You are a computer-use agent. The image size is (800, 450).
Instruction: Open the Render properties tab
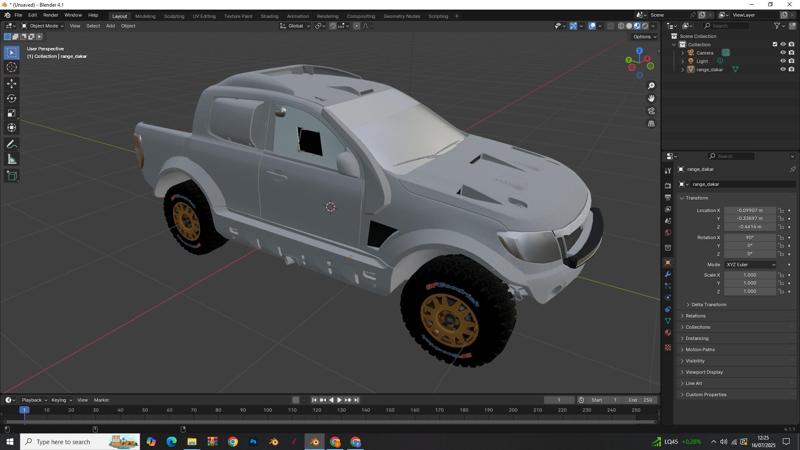(x=668, y=186)
